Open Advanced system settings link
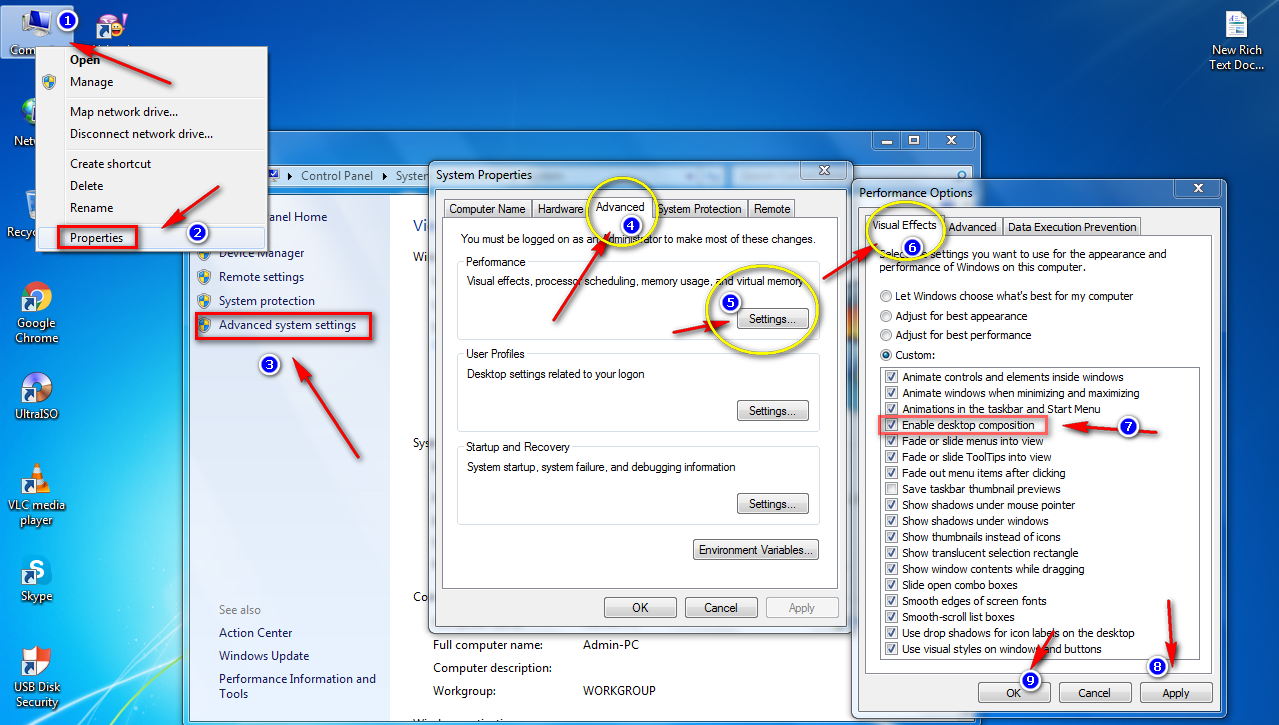The width and height of the screenshot is (1279, 725). point(287,325)
